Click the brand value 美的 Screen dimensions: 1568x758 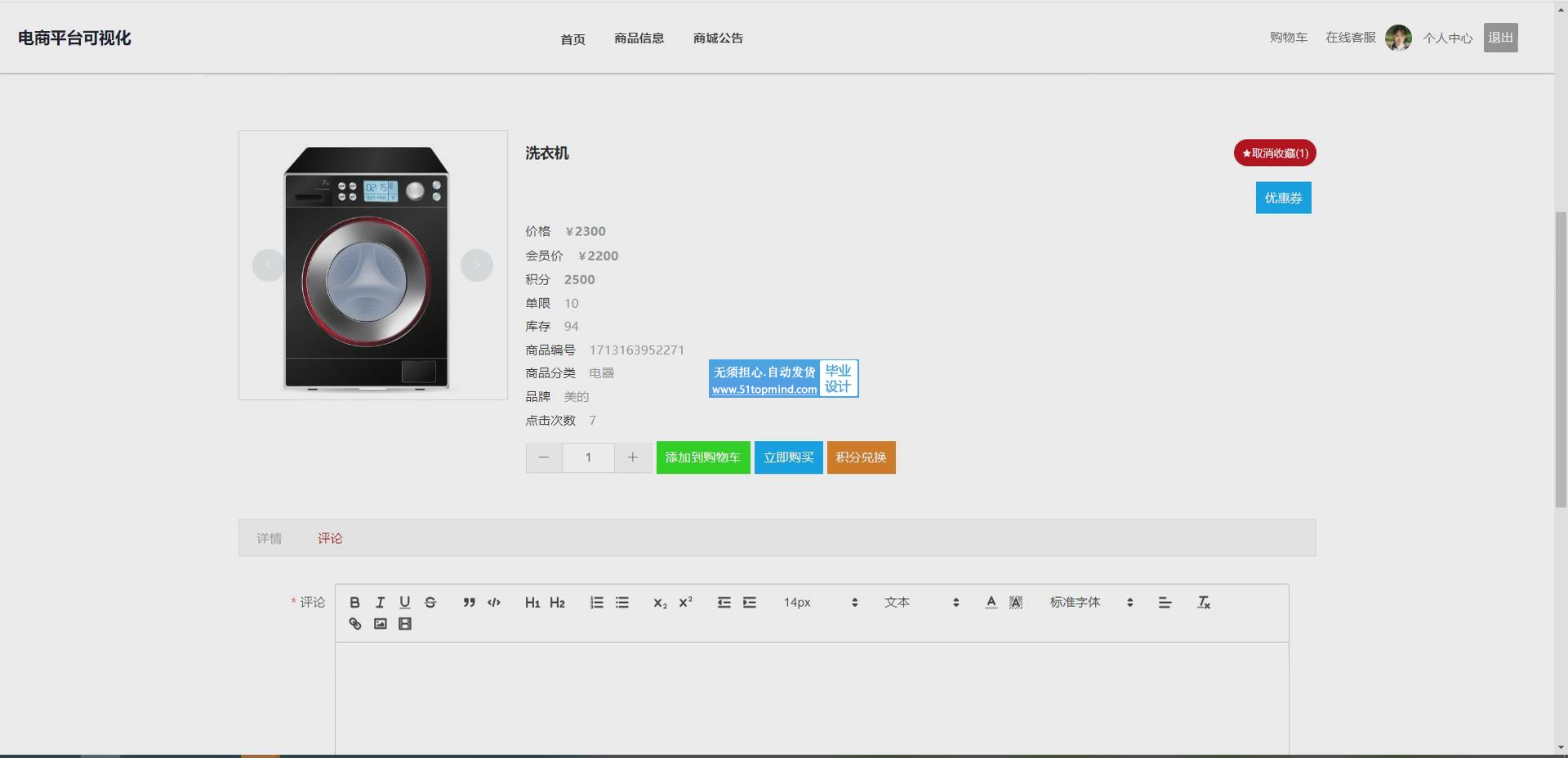tap(577, 397)
